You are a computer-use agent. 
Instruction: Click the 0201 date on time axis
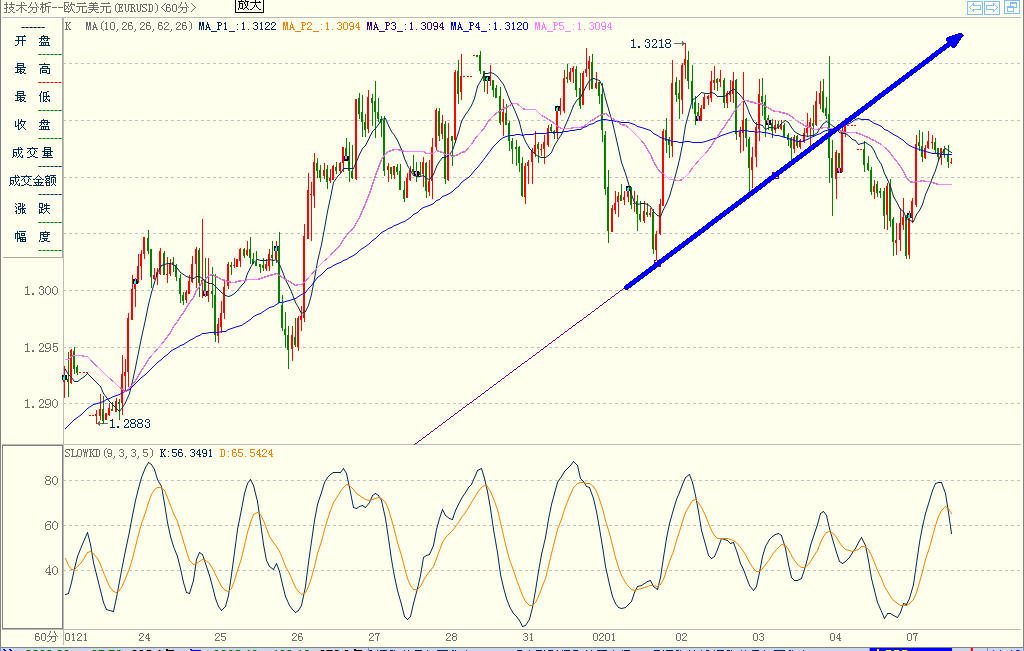pyautogui.click(x=604, y=637)
